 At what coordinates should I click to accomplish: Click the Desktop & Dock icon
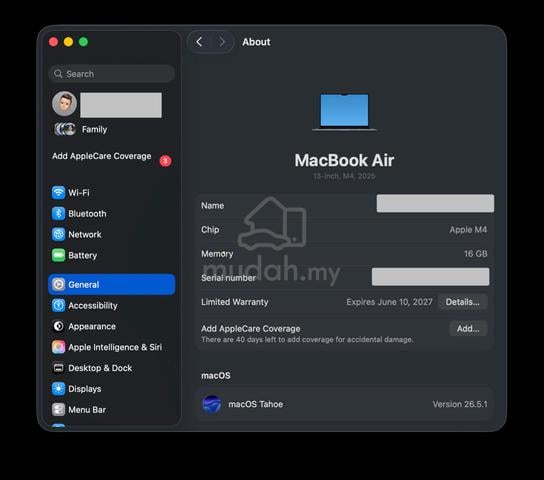pyautogui.click(x=58, y=368)
